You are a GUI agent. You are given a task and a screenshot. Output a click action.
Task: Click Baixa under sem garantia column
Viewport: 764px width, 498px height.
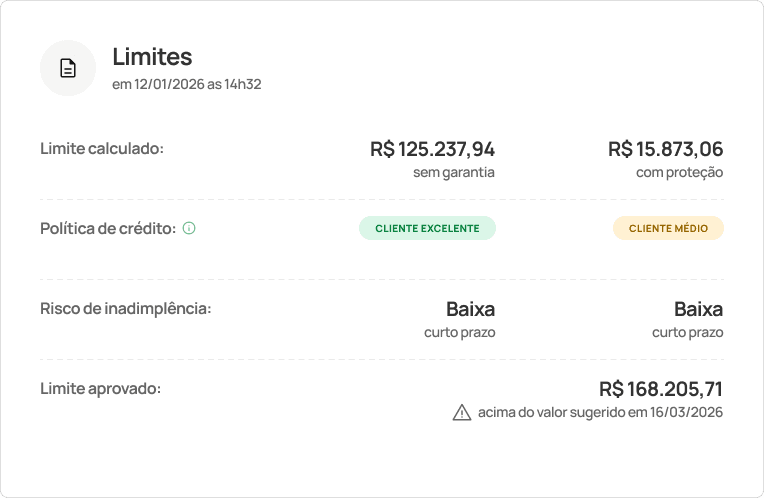pyautogui.click(x=470, y=309)
